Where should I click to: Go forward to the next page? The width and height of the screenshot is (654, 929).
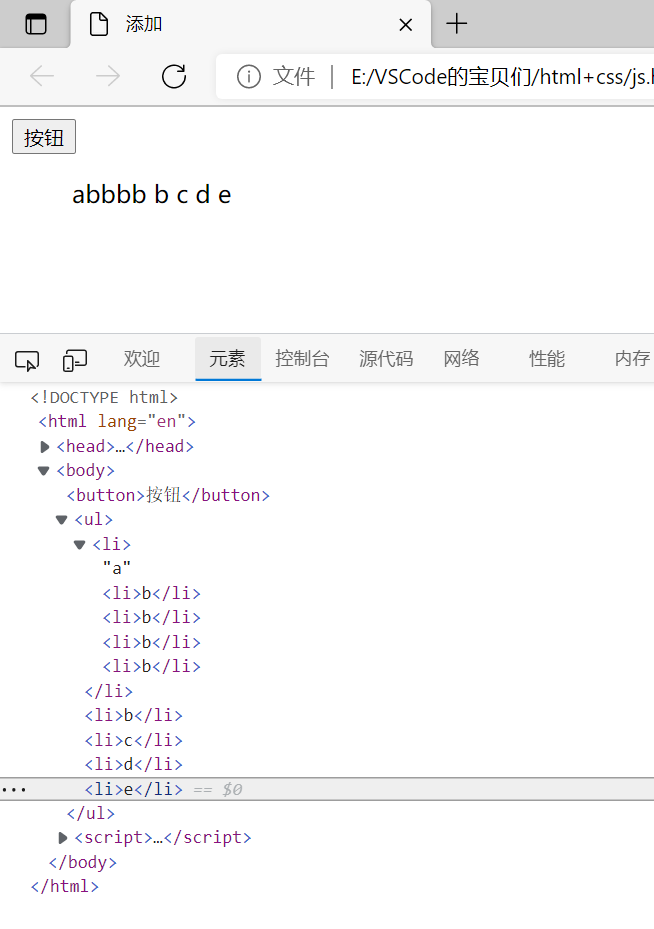click(x=108, y=76)
